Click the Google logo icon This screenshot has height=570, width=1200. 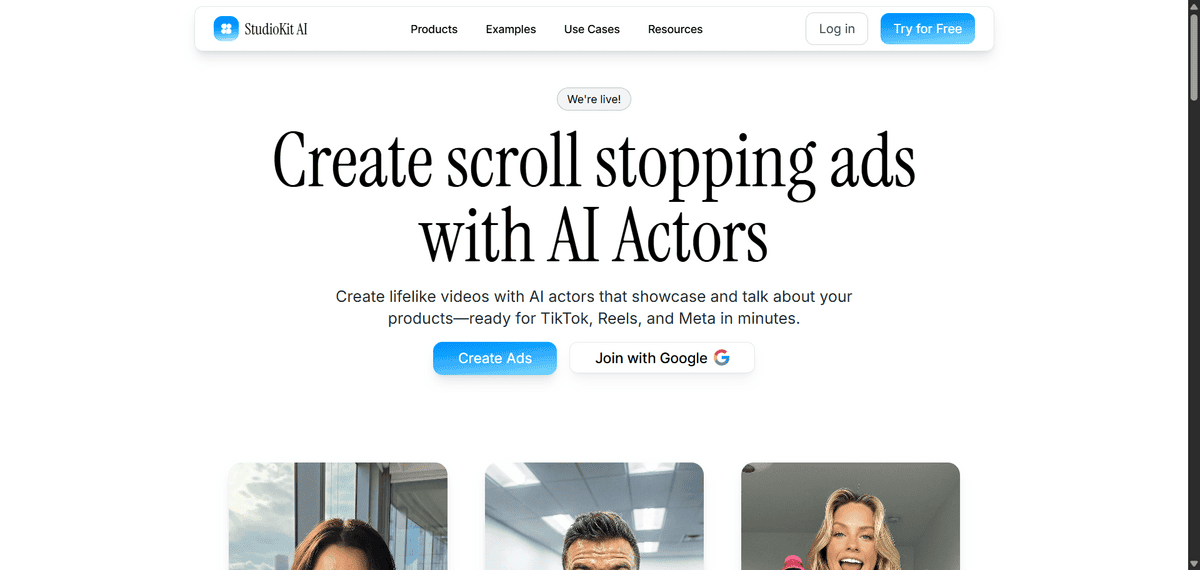tap(722, 358)
